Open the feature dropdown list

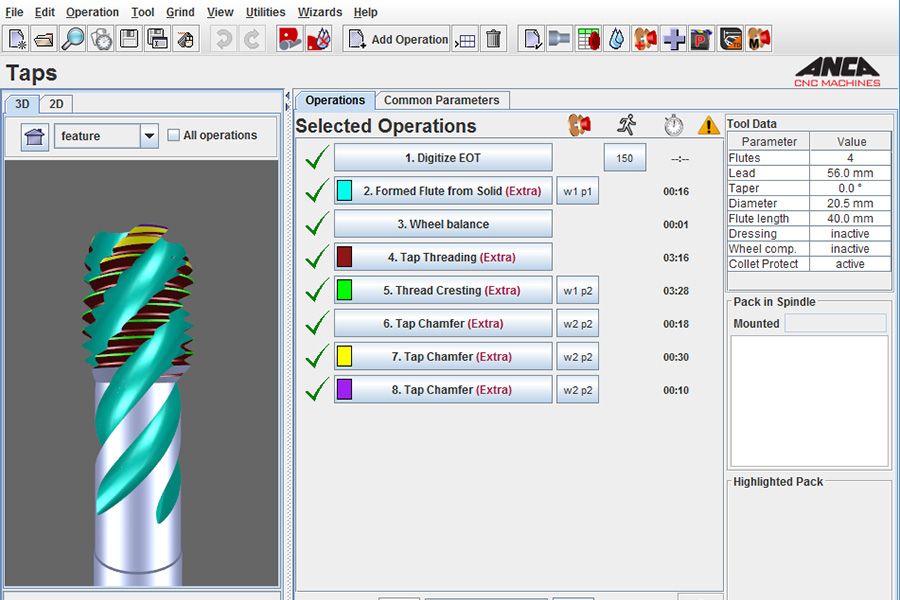click(x=149, y=136)
